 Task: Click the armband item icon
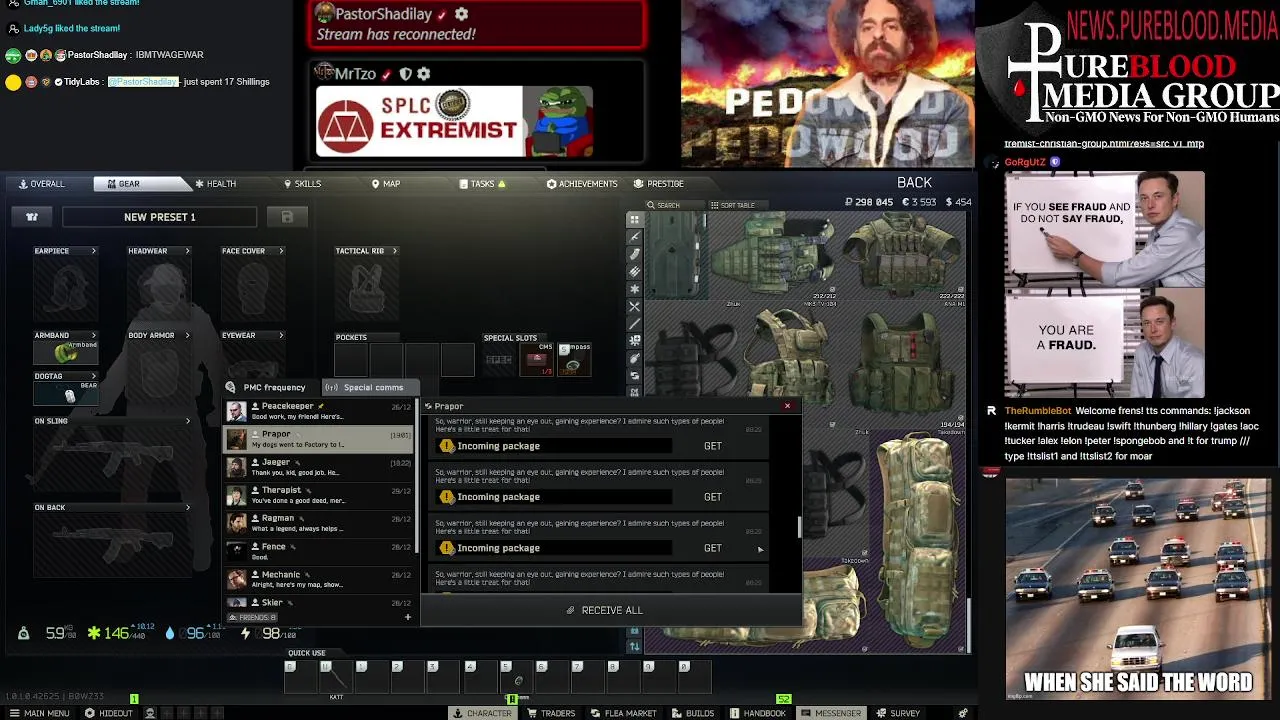click(66, 352)
